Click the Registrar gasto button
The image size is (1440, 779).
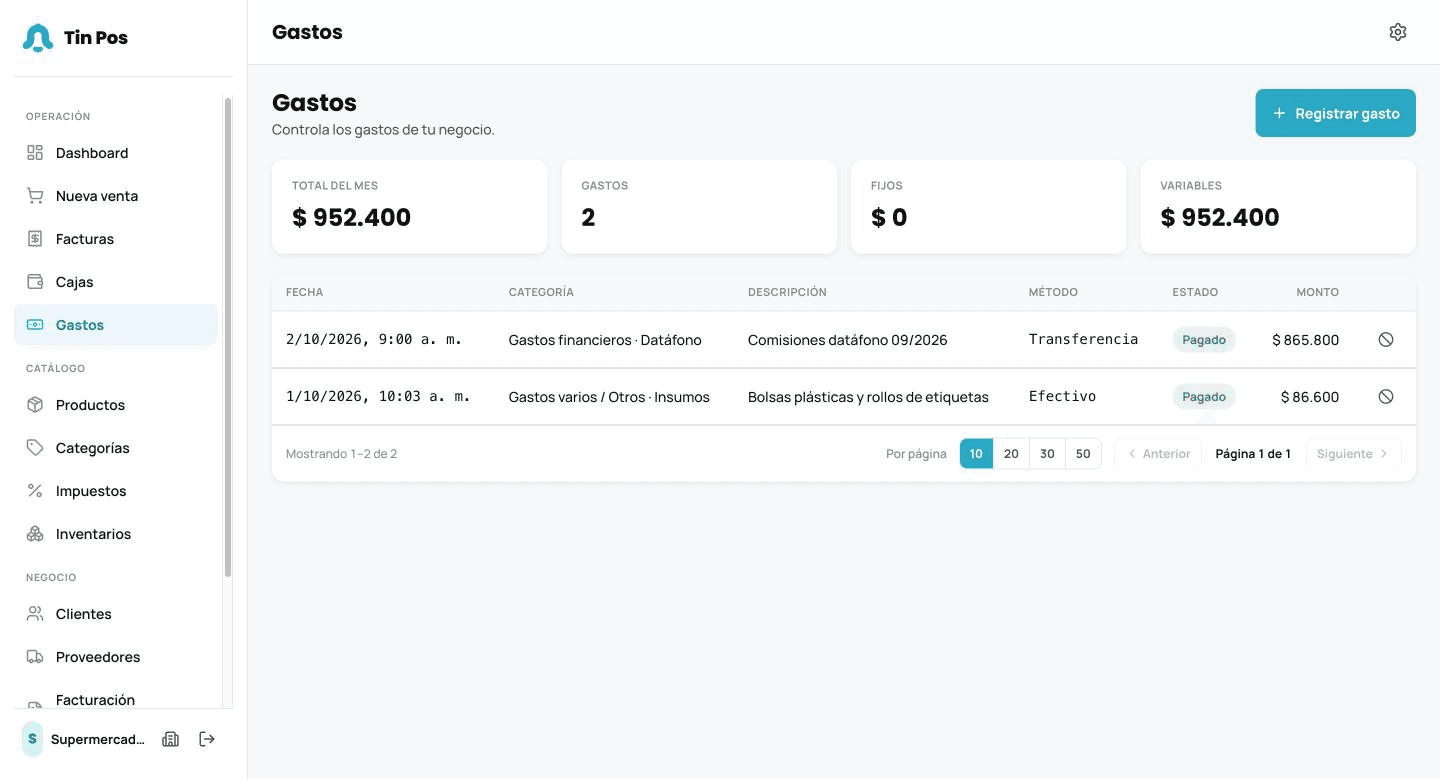[1336, 113]
